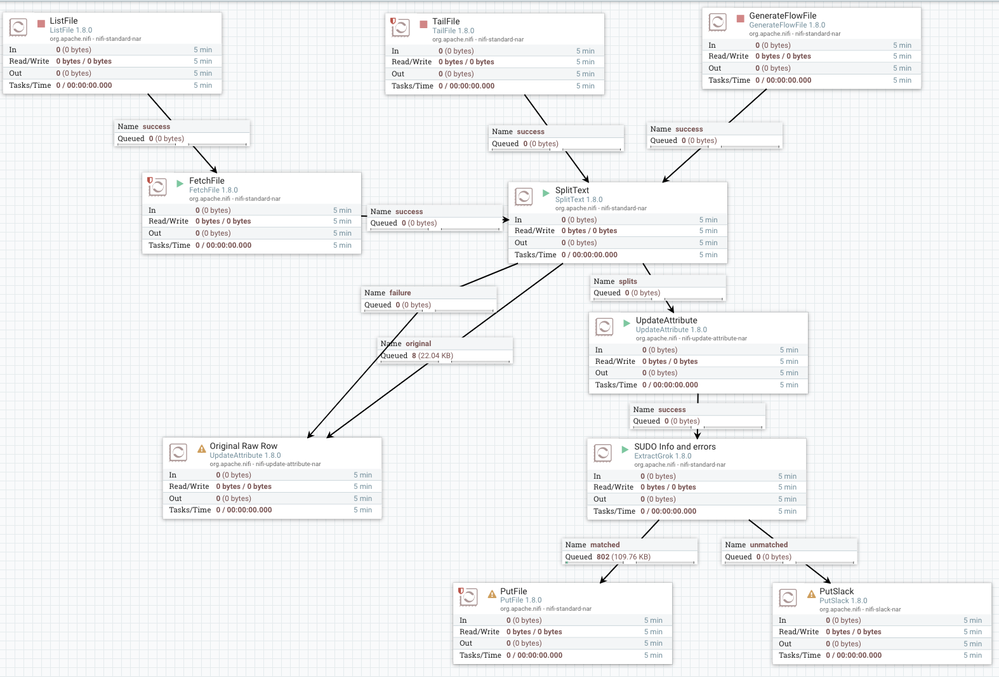Click the SplitText processor icon
The image size is (999, 677).
pos(524,197)
